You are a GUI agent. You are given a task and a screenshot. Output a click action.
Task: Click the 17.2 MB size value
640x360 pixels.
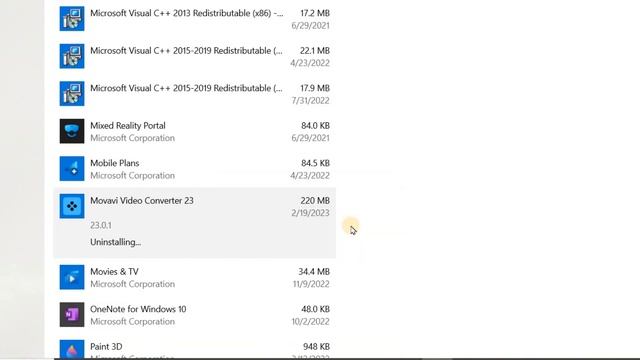315,13
